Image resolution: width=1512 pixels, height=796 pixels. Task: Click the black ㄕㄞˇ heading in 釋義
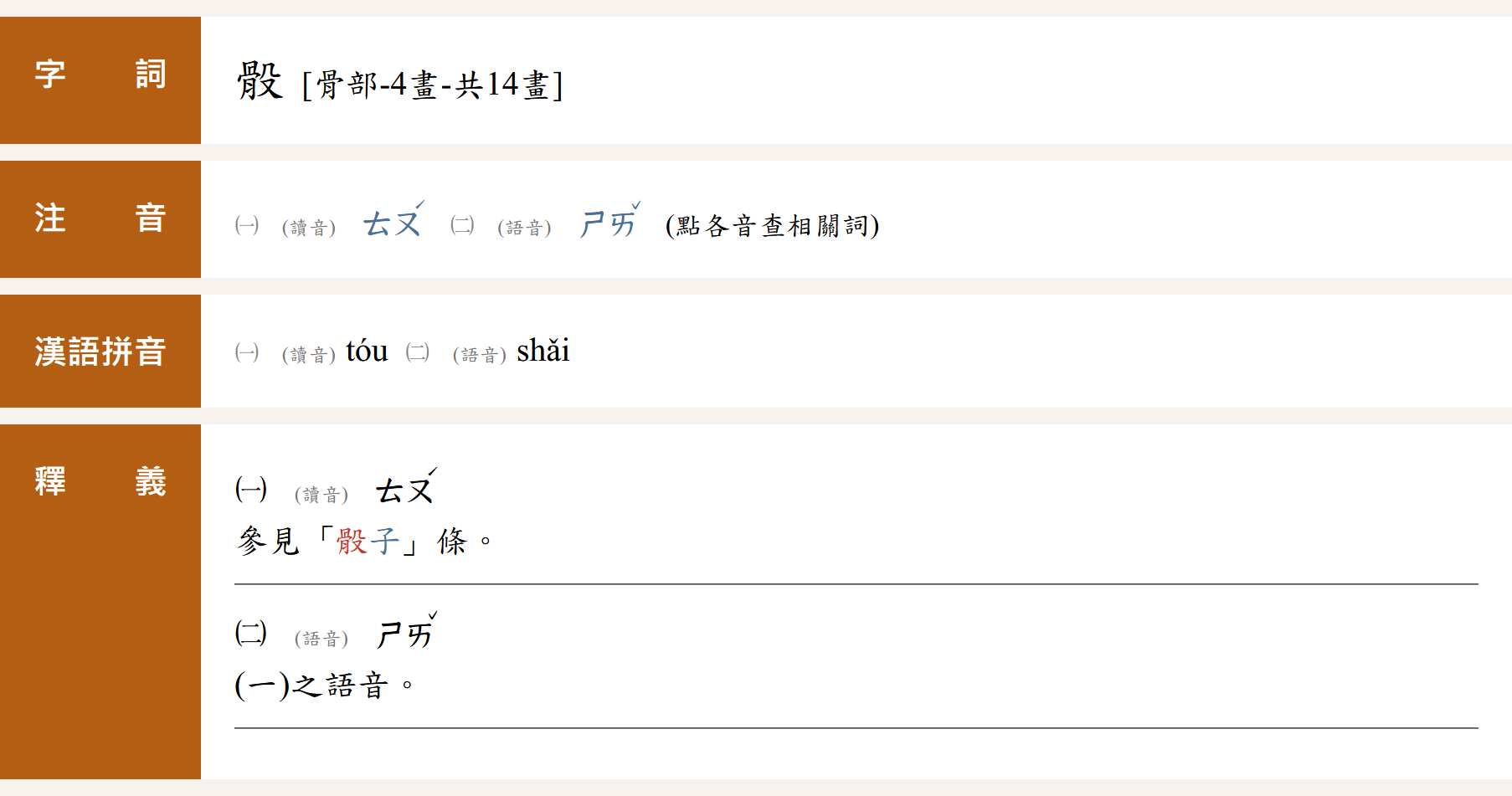coord(405,634)
